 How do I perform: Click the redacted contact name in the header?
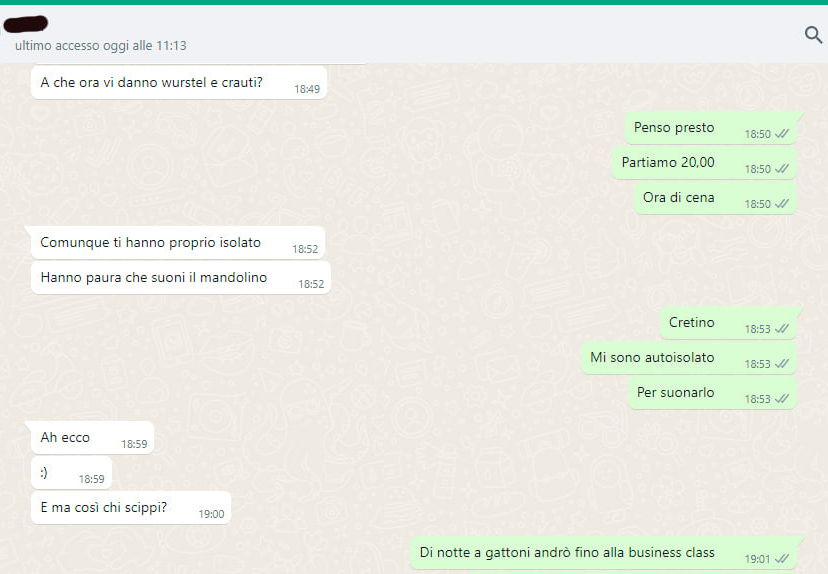(x=25, y=24)
